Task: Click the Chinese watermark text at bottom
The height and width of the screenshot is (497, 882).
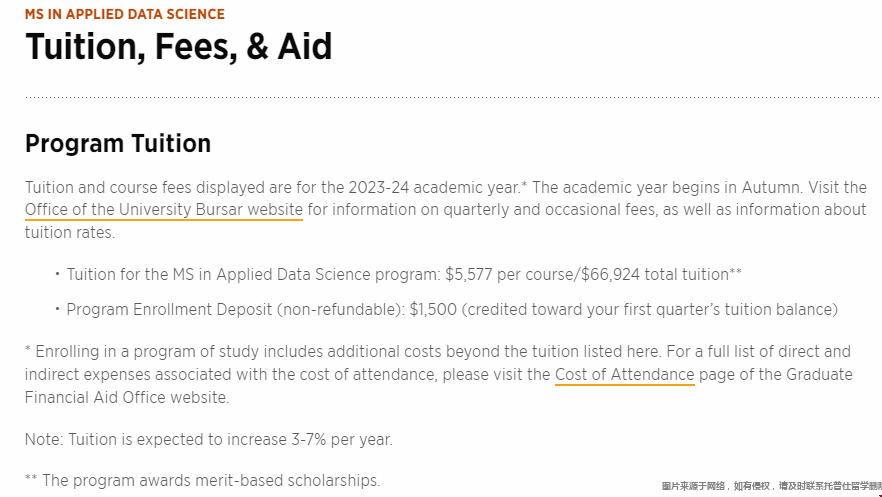Action: click(x=771, y=486)
